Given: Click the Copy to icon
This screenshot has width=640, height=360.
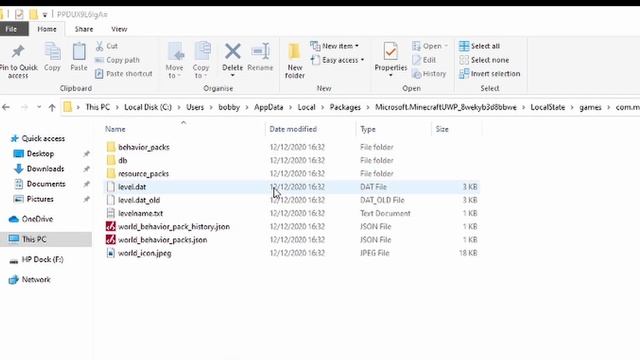Looking at the screenshot, I should pos(202,51).
